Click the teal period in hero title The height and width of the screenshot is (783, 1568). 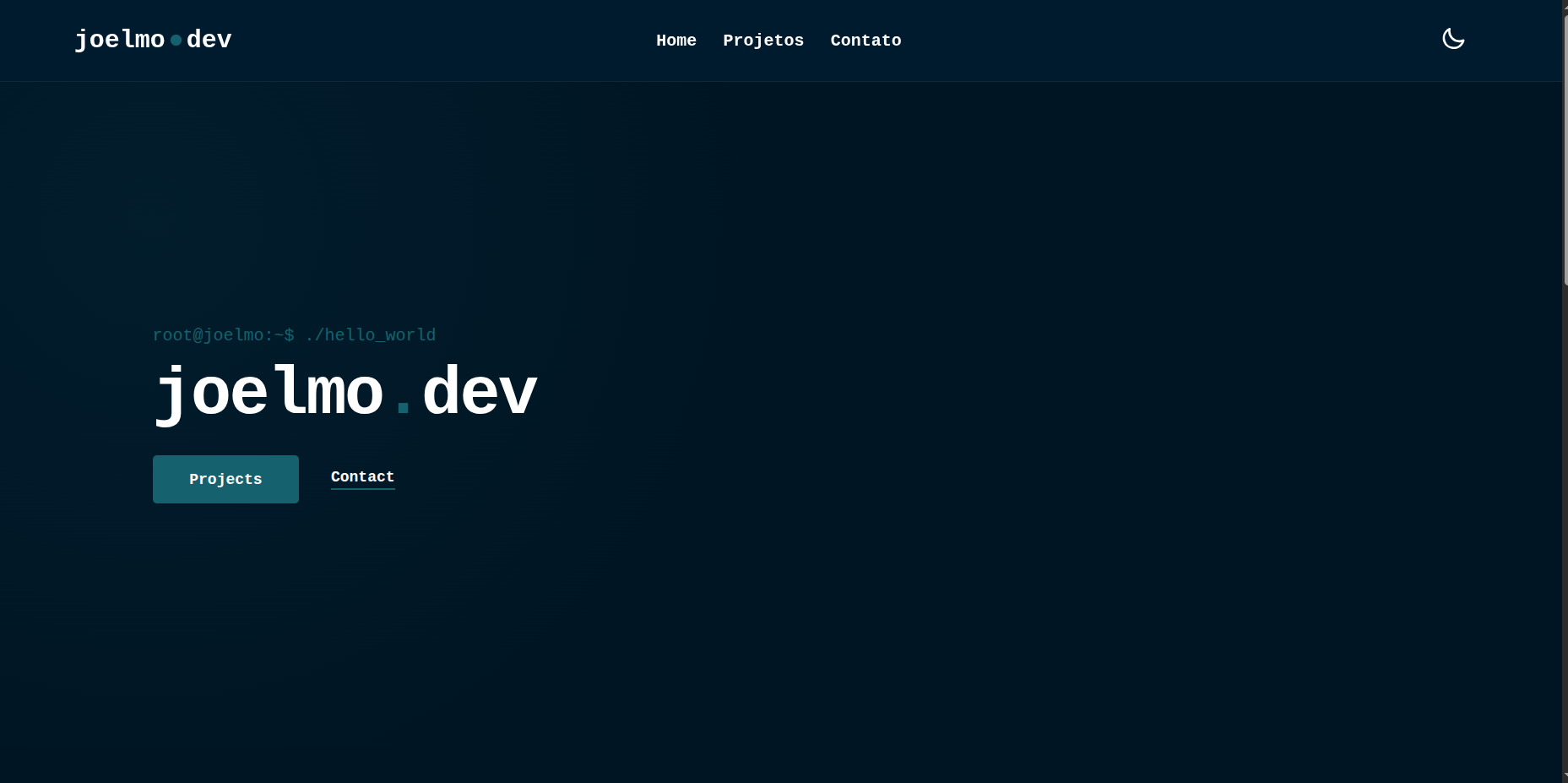pyautogui.click(x=403, y=409)
